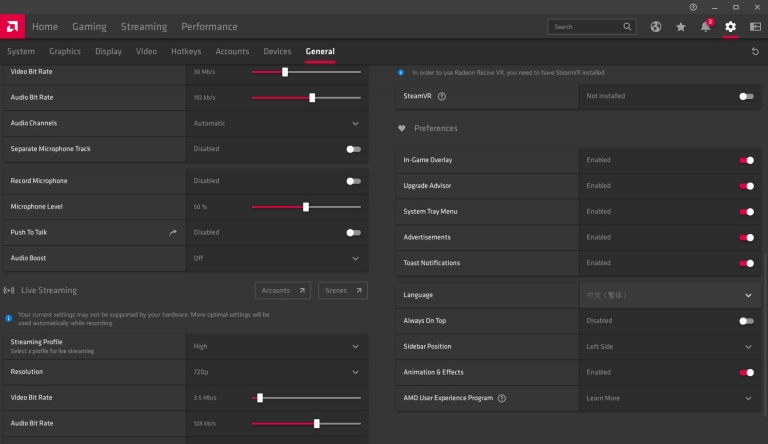Switch to Accounts settings tab

[232, 51]
